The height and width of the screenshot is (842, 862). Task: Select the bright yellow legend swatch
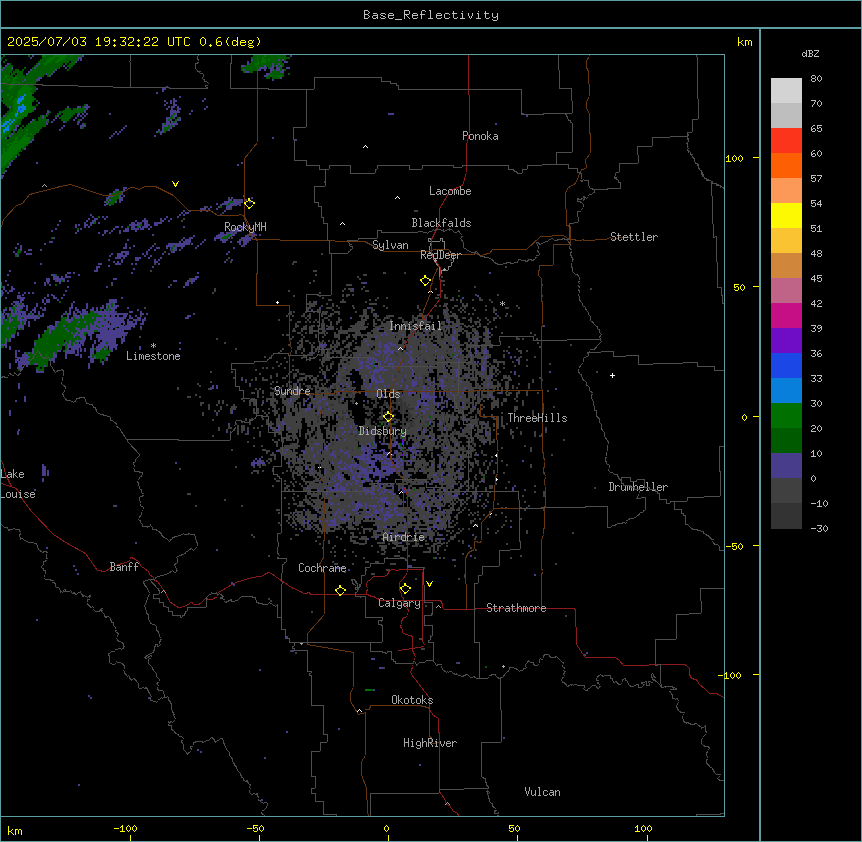[x=786, y=215]
